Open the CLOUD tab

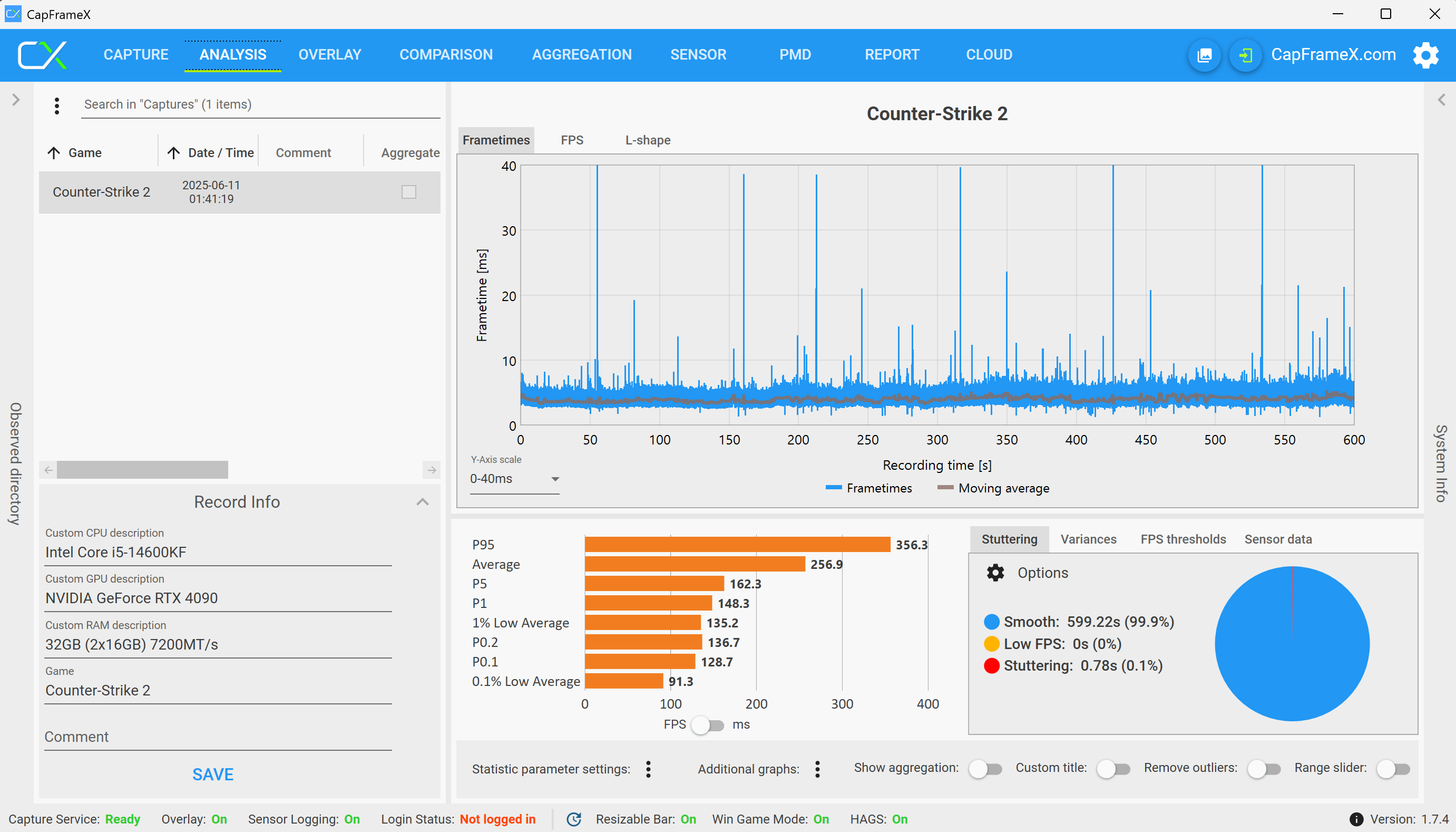pyautogui.click(x=989, y=55)
